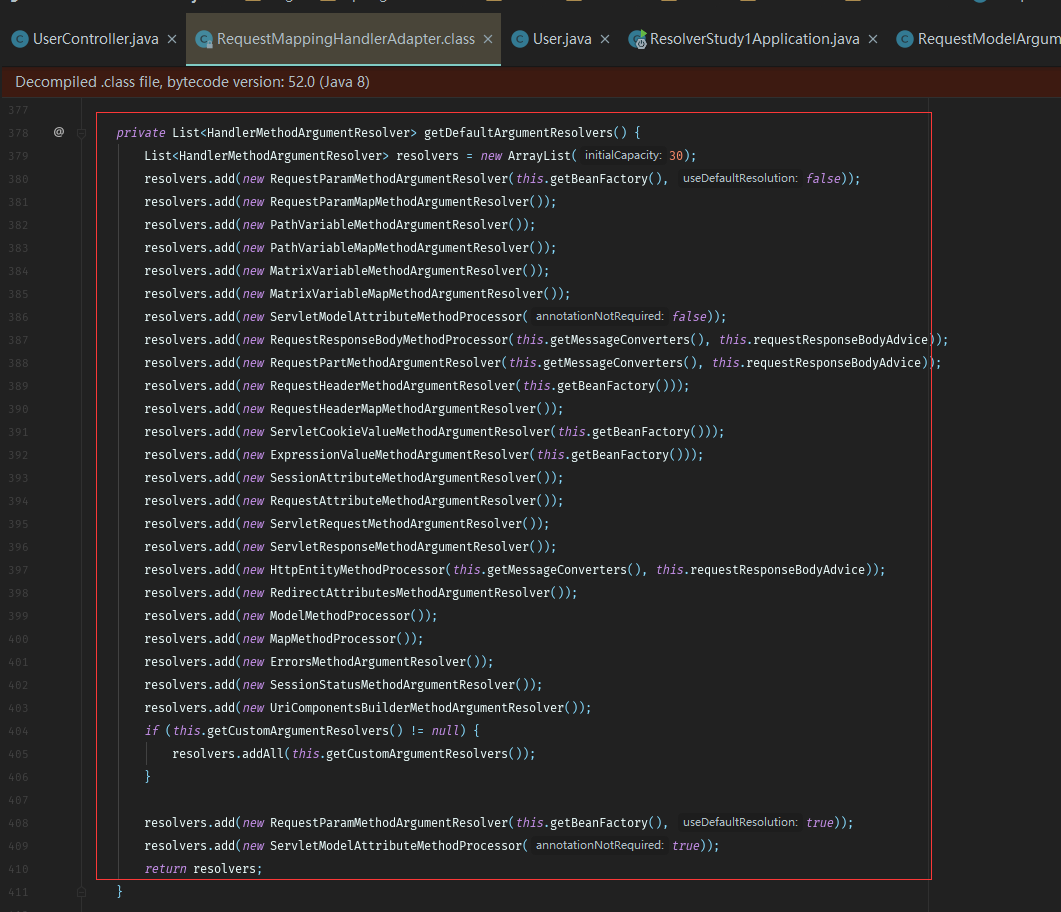Click the initialCapacity parameter hint
Screen dimensions: 1061x912
[x=623, y=156]
